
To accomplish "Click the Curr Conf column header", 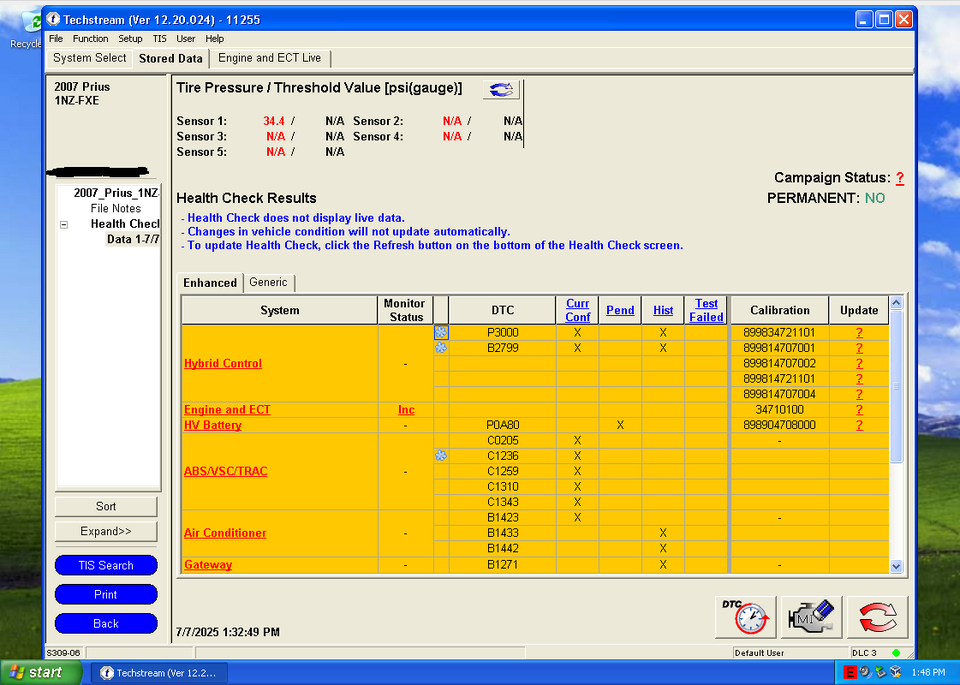I will pos(577,310).
